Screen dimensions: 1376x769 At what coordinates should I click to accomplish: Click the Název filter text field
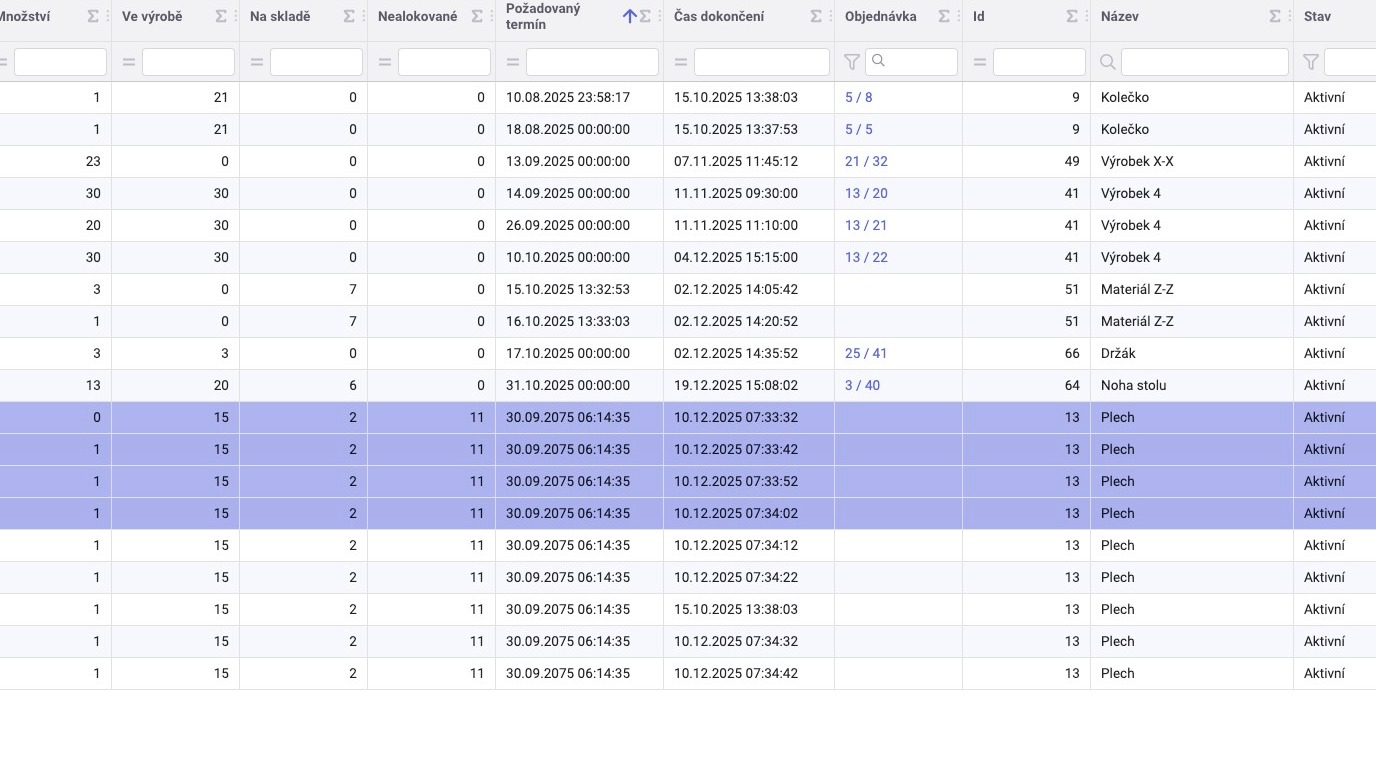[x=1204, y=62]
